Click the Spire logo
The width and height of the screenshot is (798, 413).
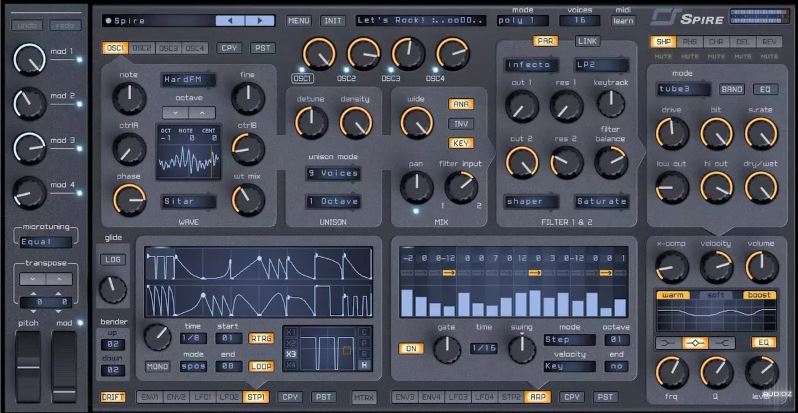pos(688,19)
